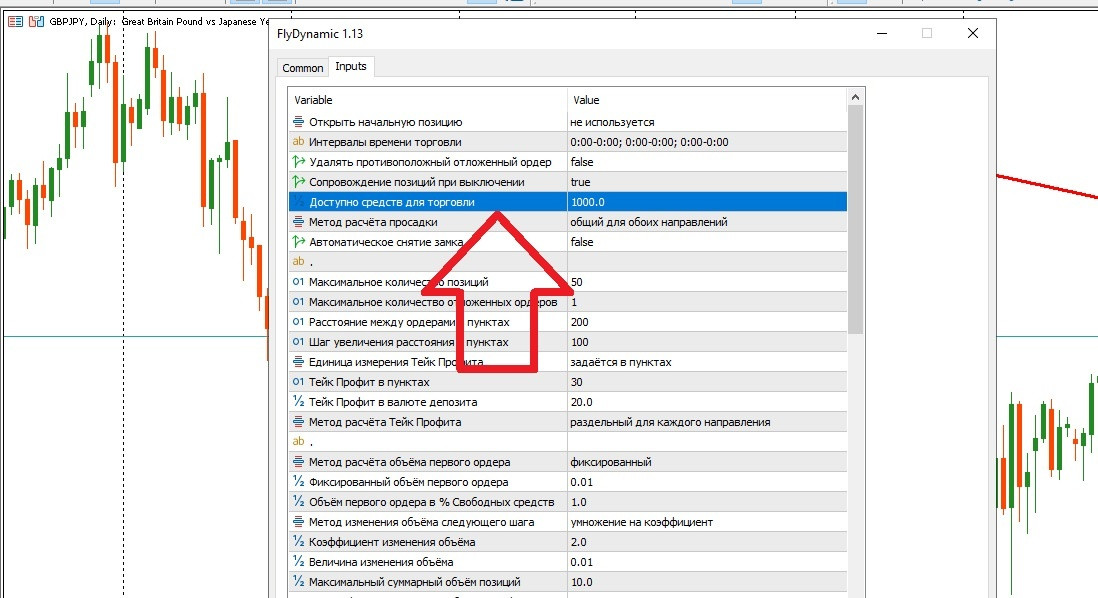Click the scroll-up arrow of the inputs list
The image size is (1098, 598).
pyautogui.click(x=855, y=97)
